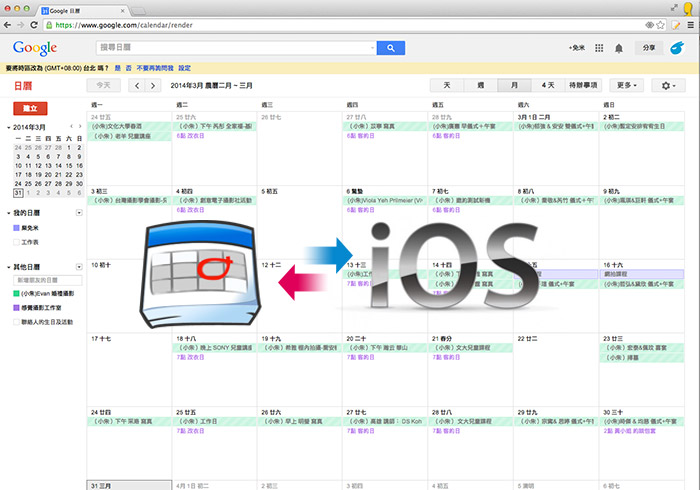This screenshot has width=700, height=490.
Task: Click the 22 廿二 day cell header
Action: click(527, 339)
